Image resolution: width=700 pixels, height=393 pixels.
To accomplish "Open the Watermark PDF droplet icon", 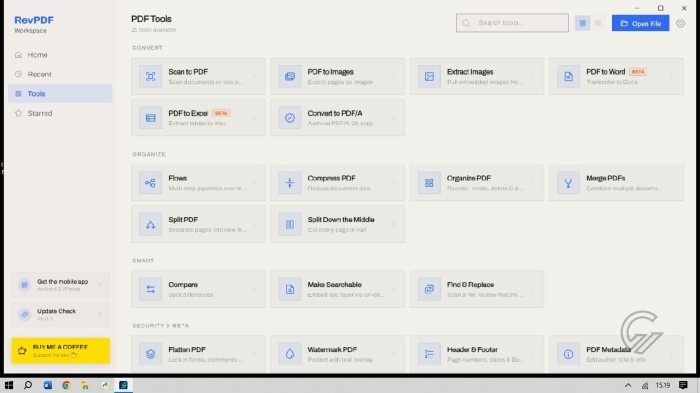I will 290,354.
